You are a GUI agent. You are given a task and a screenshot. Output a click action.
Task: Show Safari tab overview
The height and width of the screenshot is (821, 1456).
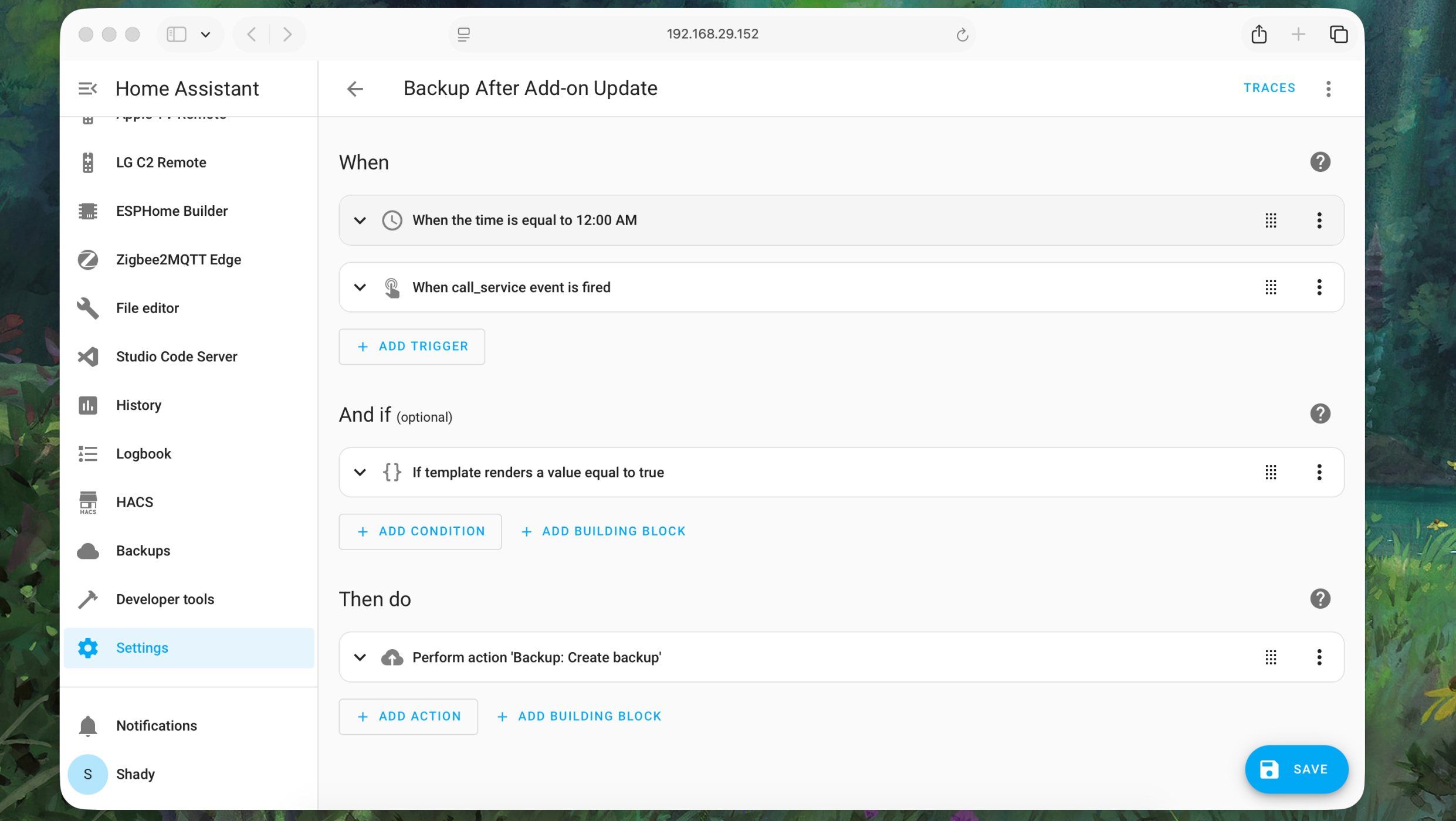coord(1339,34)
